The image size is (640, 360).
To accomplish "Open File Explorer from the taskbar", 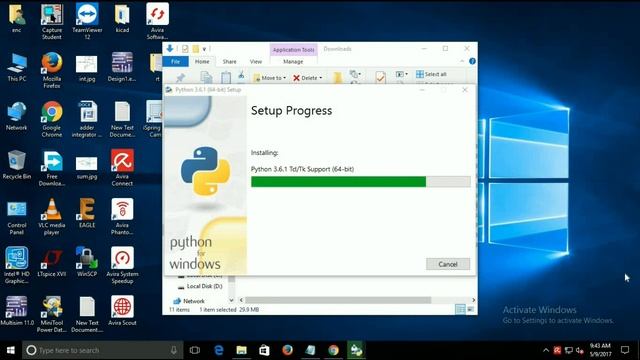I will coord(242,350).
